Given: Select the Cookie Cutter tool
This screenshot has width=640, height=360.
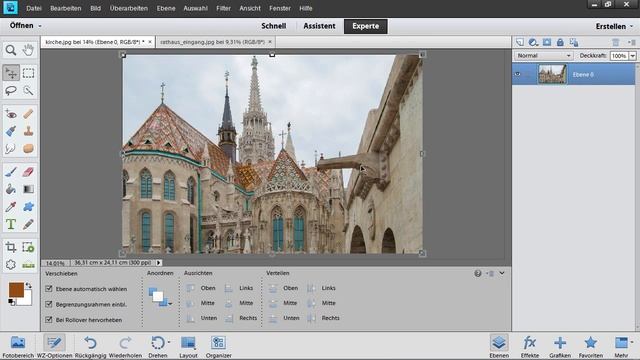Looking at the screenshot, I should (11, 265).
